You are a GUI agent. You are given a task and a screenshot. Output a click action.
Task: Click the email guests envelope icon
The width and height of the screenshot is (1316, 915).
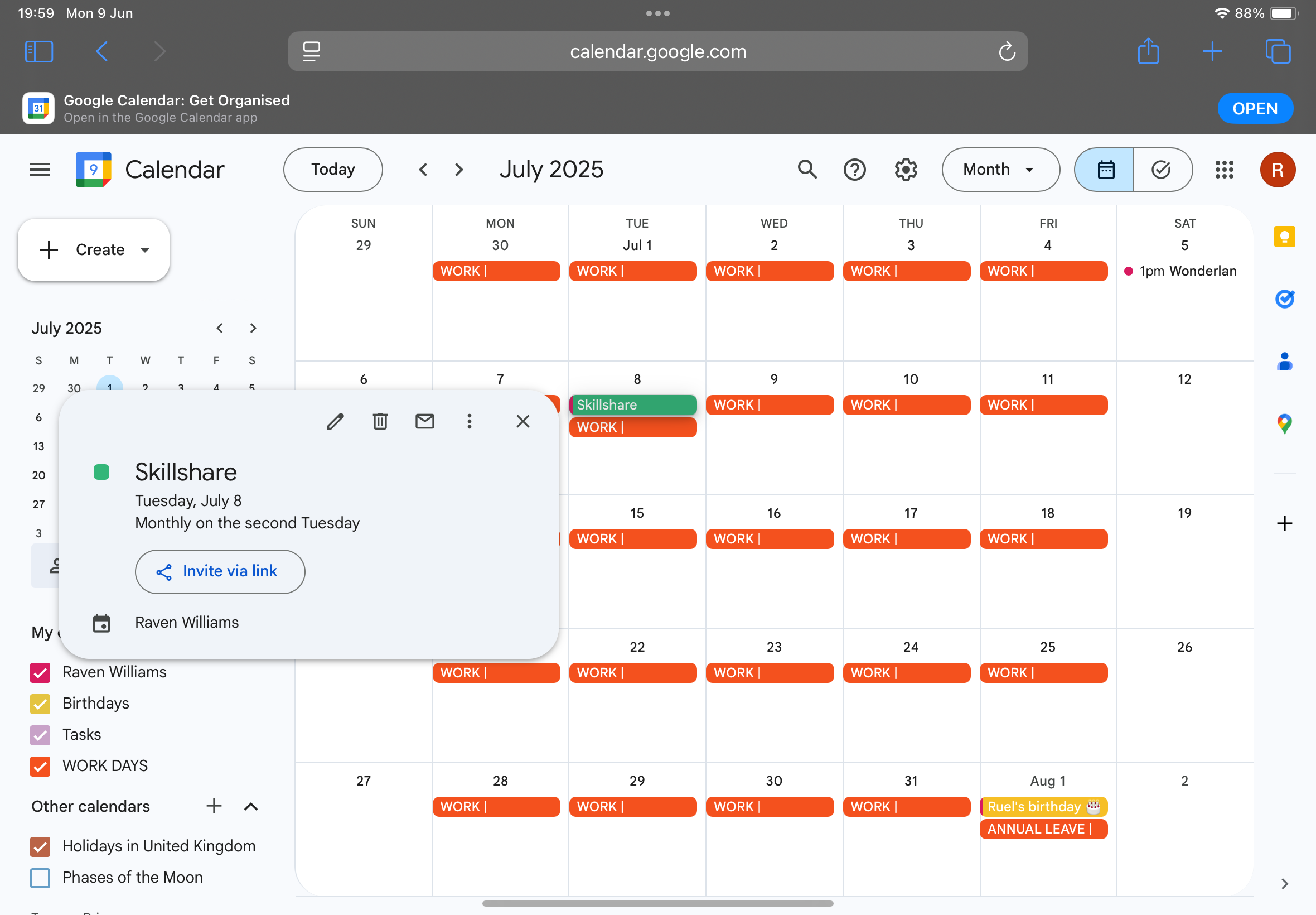coord(424,421)
